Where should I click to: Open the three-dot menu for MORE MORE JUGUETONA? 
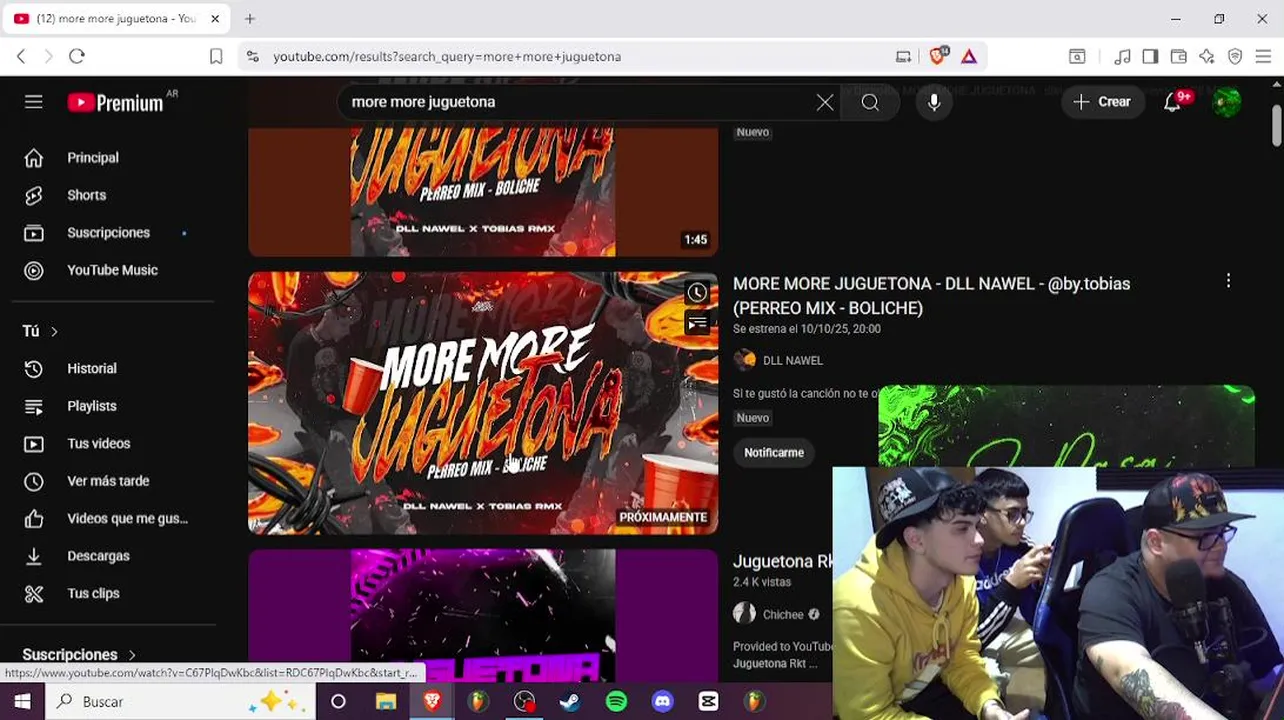(1228, 283)
